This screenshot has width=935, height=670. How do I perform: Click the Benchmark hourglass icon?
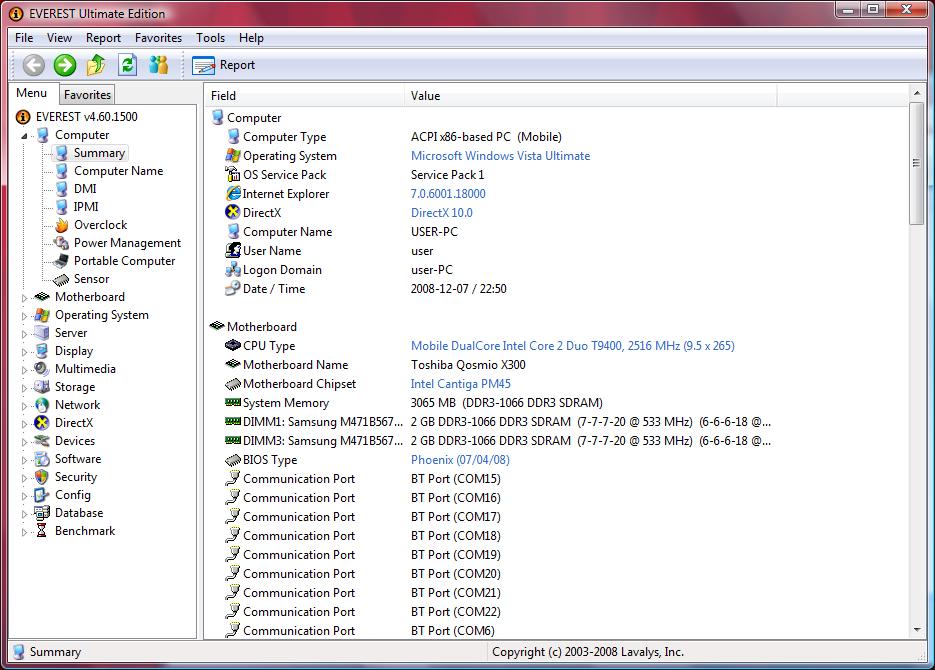pyautogui.click(x=42, y=531)
